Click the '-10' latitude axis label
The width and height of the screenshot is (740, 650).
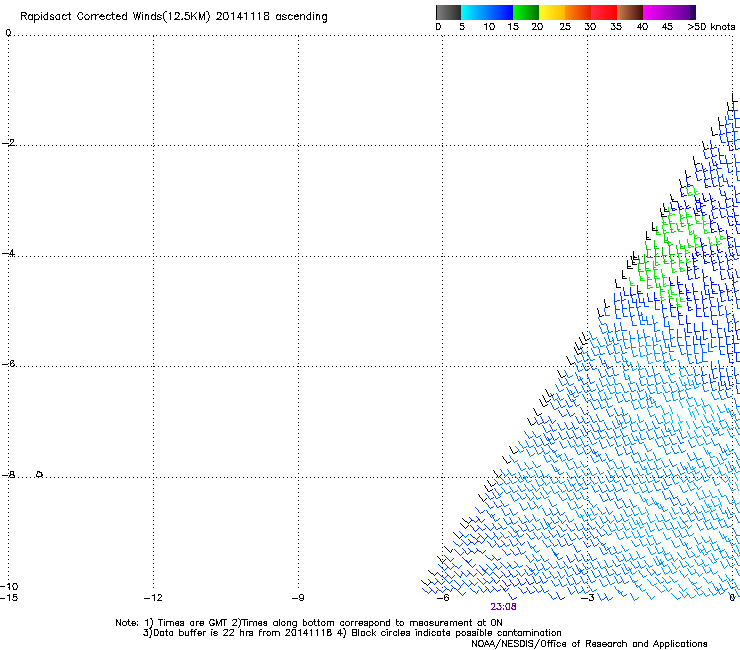[x=9, y=586]
